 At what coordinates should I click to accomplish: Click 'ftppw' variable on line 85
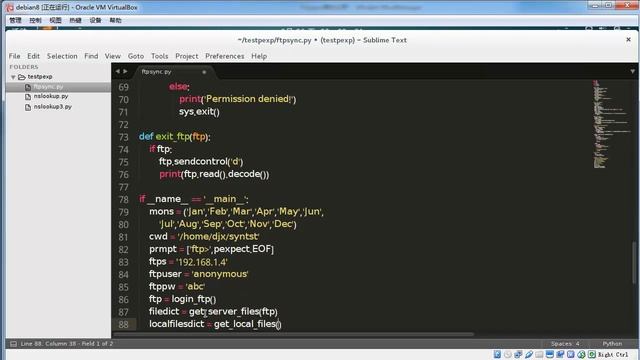(162, 287)
